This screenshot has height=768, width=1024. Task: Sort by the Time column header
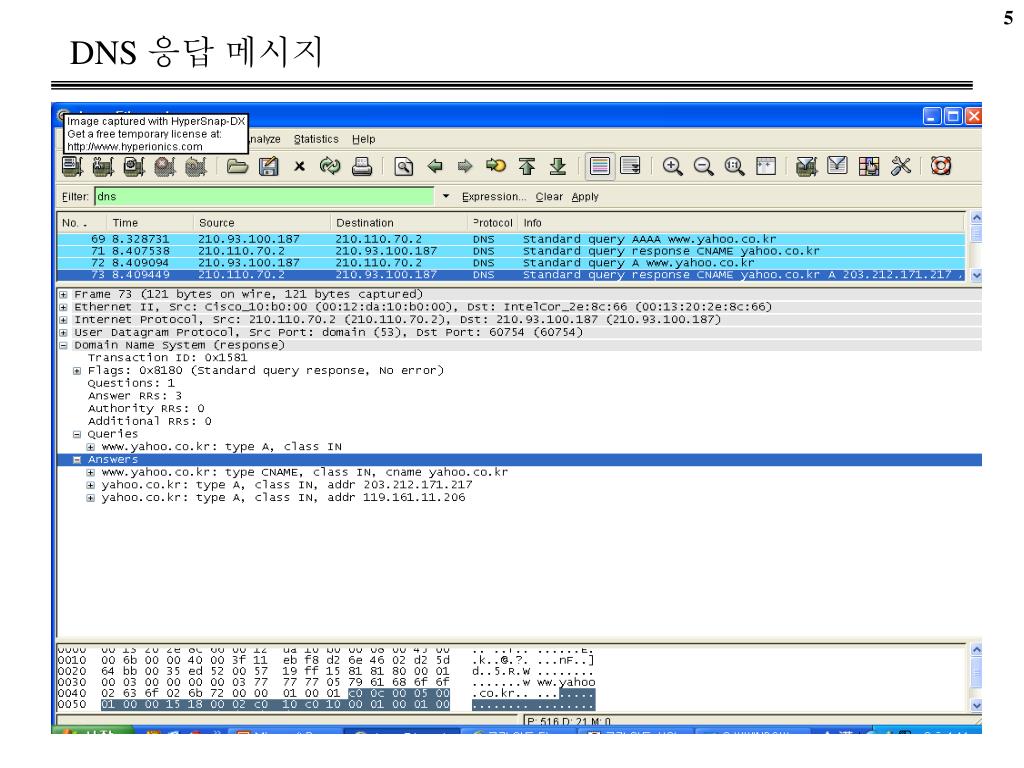(x=150, y=223)
